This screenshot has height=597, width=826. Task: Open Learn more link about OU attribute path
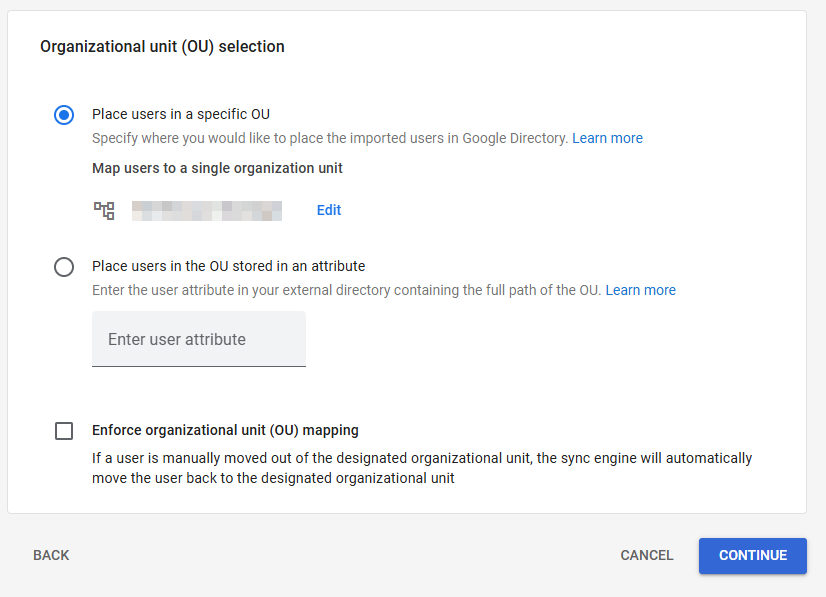pos(640,290)
